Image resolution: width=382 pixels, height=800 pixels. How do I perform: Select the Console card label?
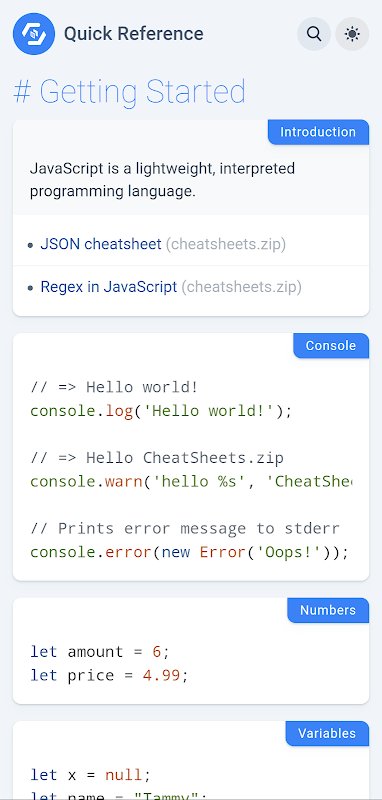(x=331, y=346)
